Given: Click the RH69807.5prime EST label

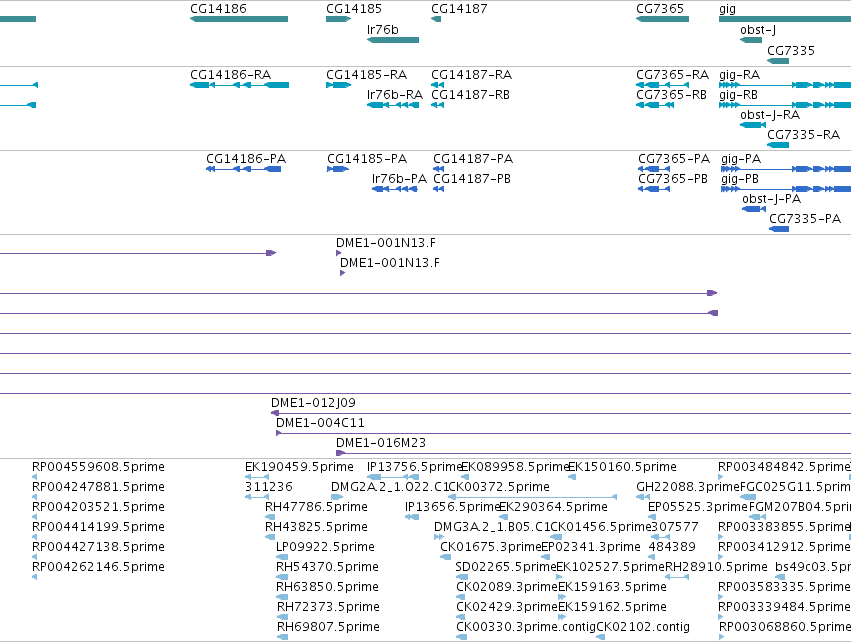Looking at the screenshot, I should click(328, 627).
